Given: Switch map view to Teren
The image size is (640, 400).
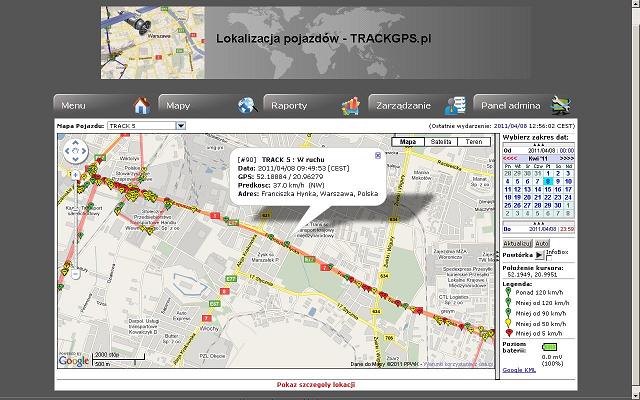Looking at the screenshot, I should (x=473, y=142).
